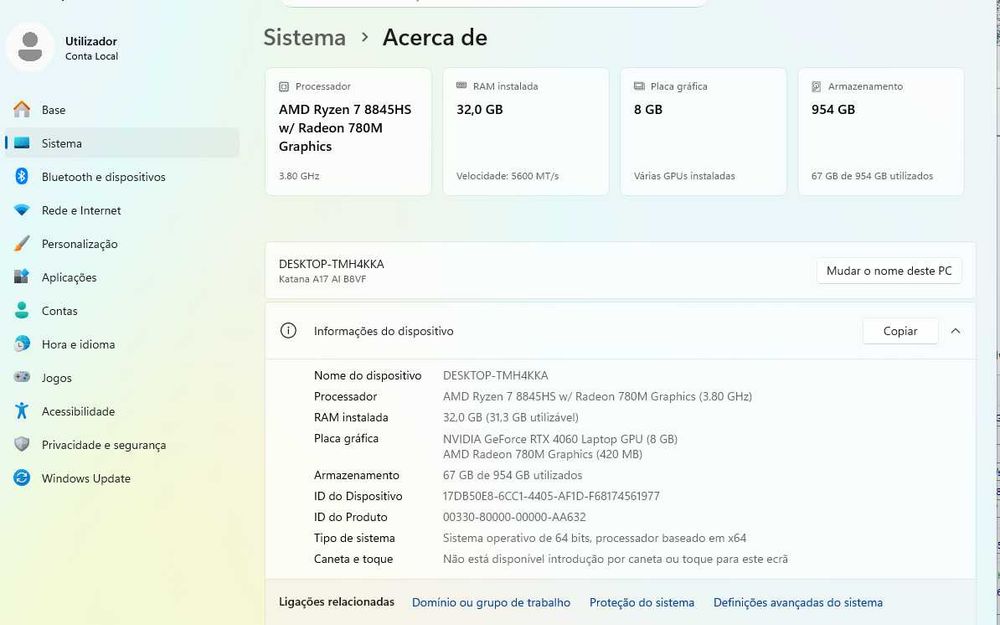Viewport: 1000px width, 625px height.
Task: Click the Aplicações icon in sidebar
Action: pyautogui.click(x=22, y=277)
